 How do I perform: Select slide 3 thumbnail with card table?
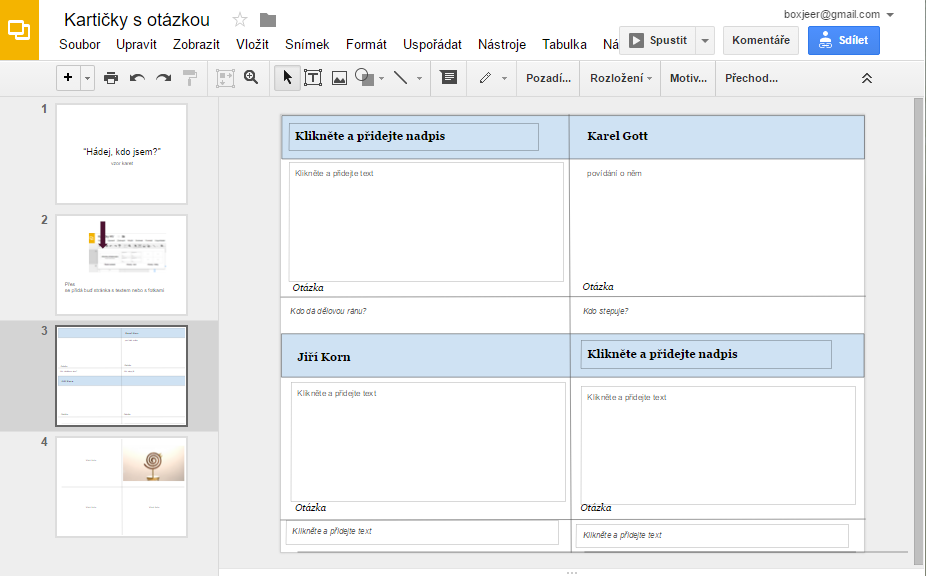tap(122, 376)
